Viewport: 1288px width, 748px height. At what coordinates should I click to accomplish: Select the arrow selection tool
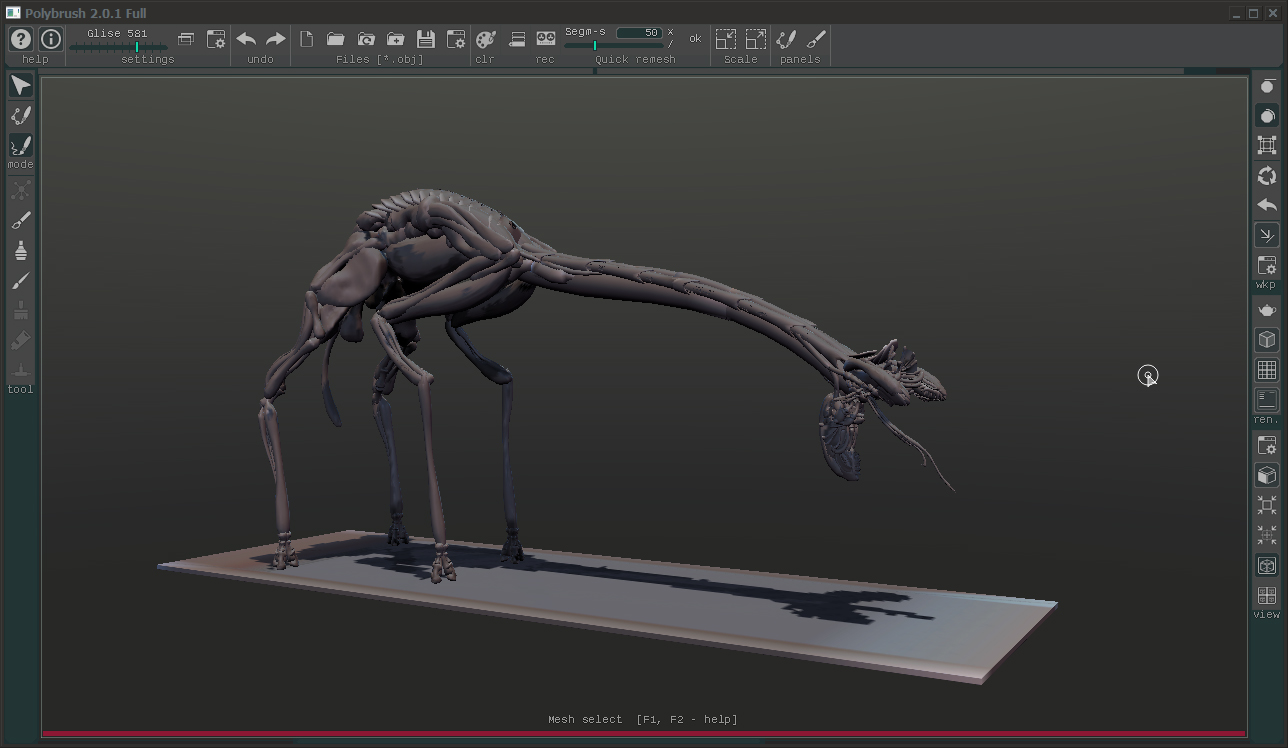pyautogui.click(x=20, y=85)
